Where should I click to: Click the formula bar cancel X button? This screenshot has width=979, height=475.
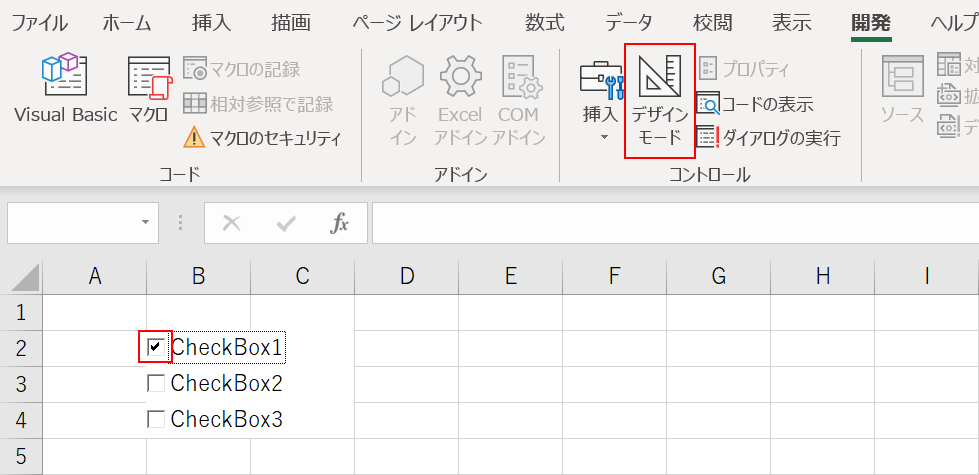(x=232, y=223)
